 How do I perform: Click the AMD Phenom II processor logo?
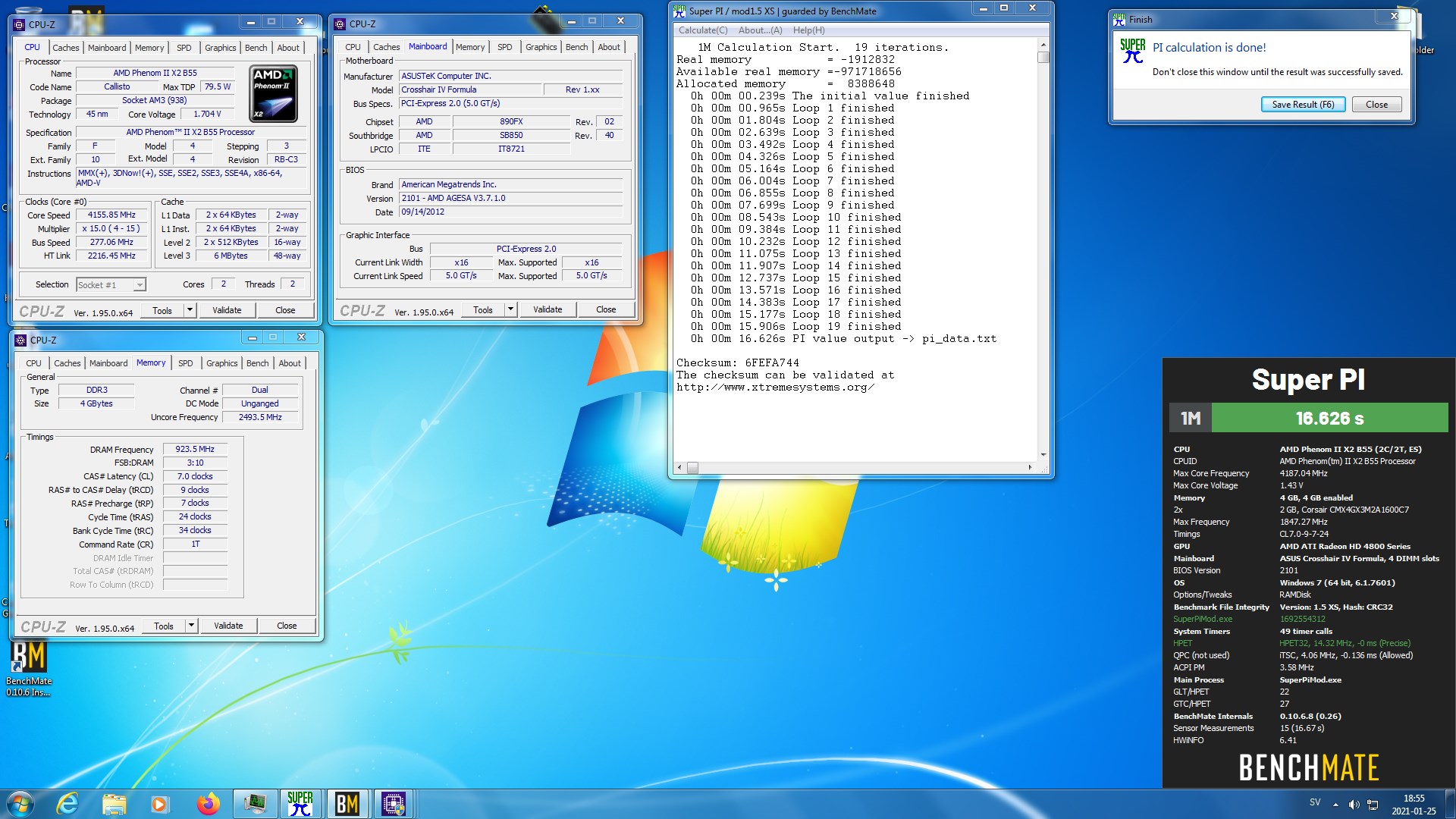click(x=274, y=93)
